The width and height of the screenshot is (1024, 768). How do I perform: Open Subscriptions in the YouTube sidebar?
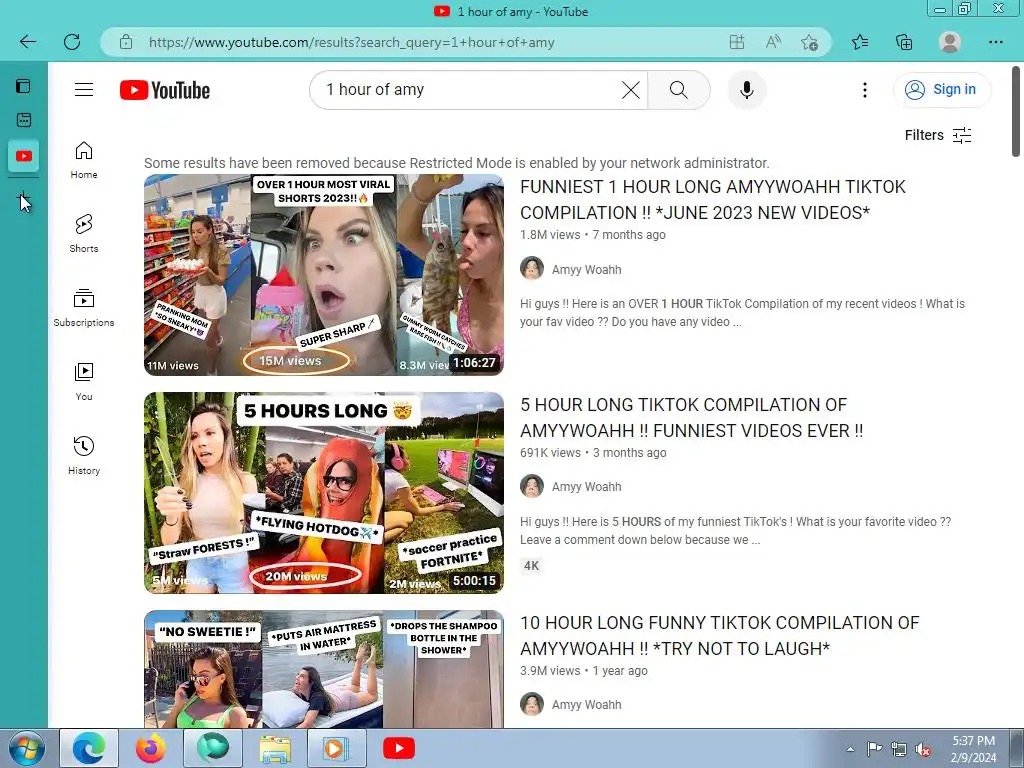click(84, 308)
